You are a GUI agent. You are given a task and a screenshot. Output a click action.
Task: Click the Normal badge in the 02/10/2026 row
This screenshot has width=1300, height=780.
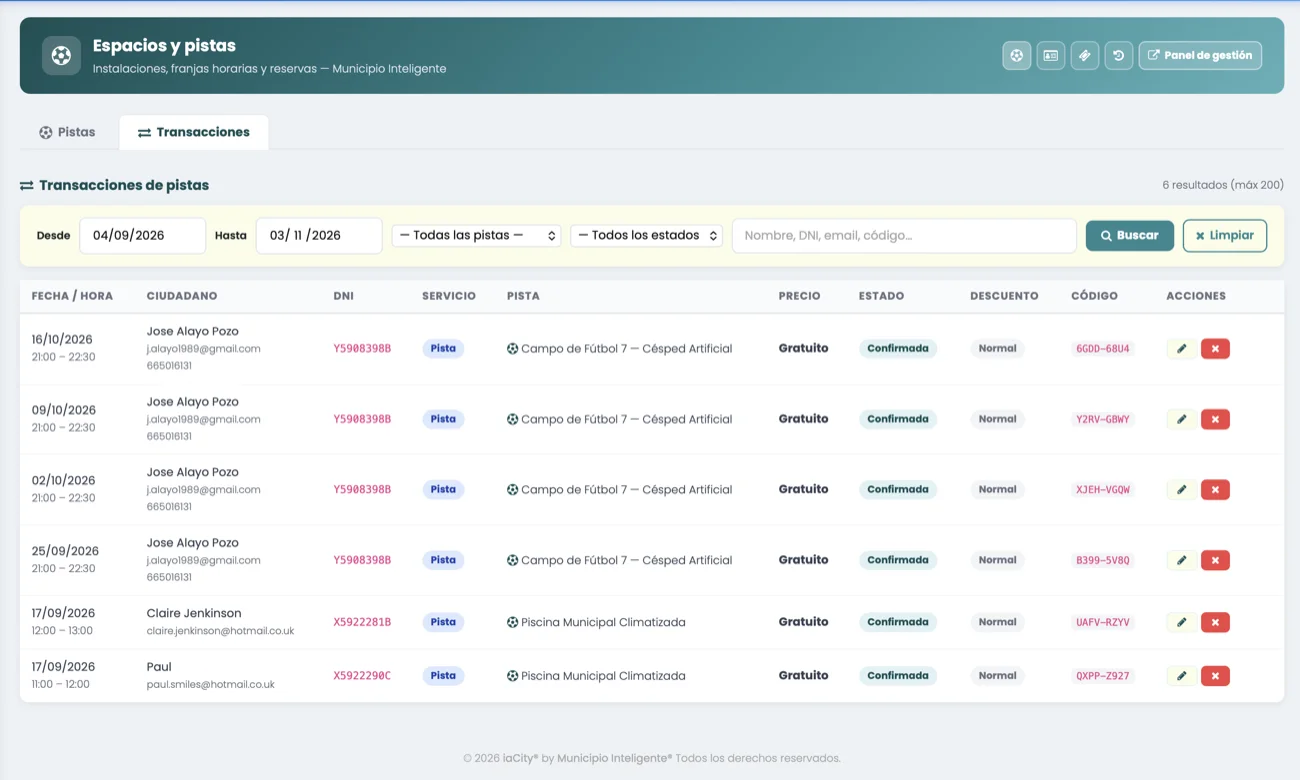(997, 490)
